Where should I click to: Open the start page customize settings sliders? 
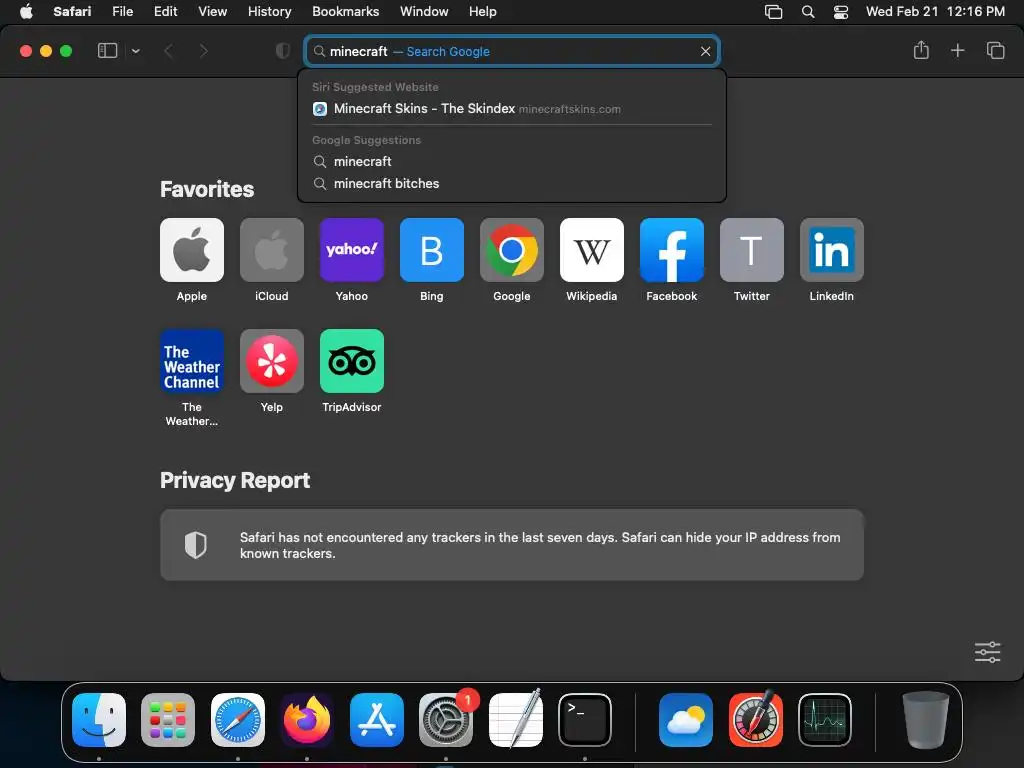click(x=987, y=652)
